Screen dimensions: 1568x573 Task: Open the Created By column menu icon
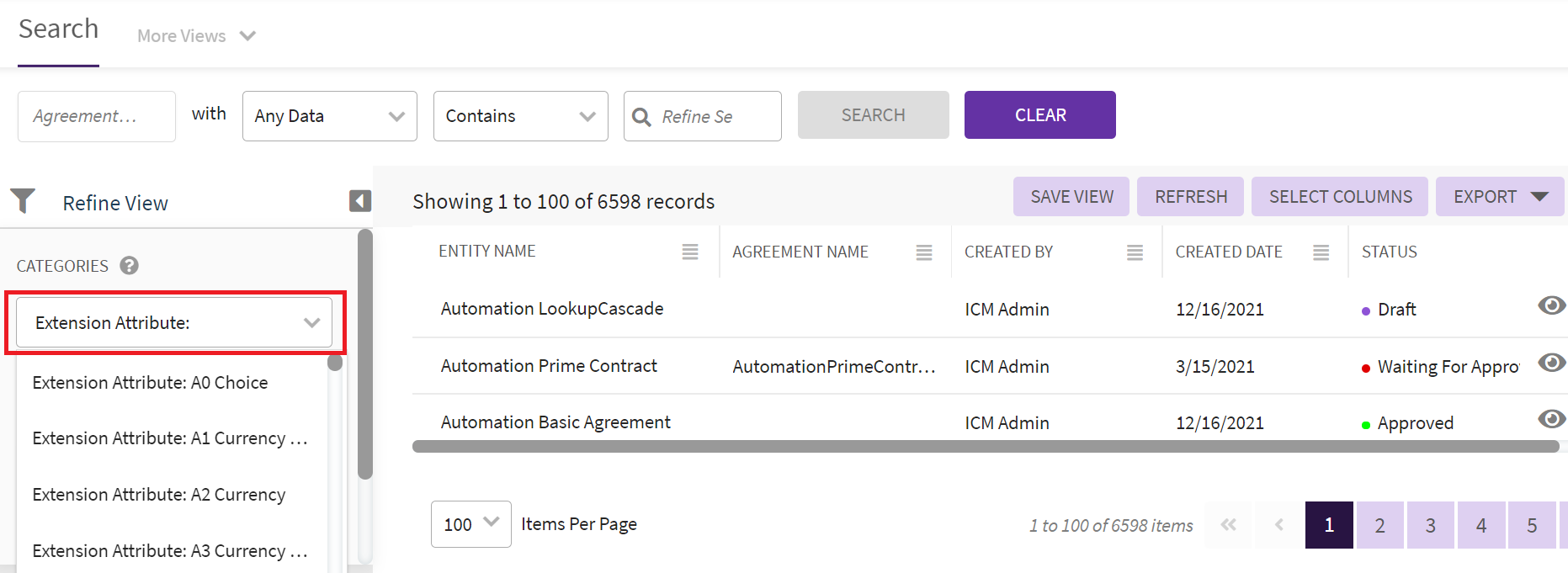[1135, 252]
